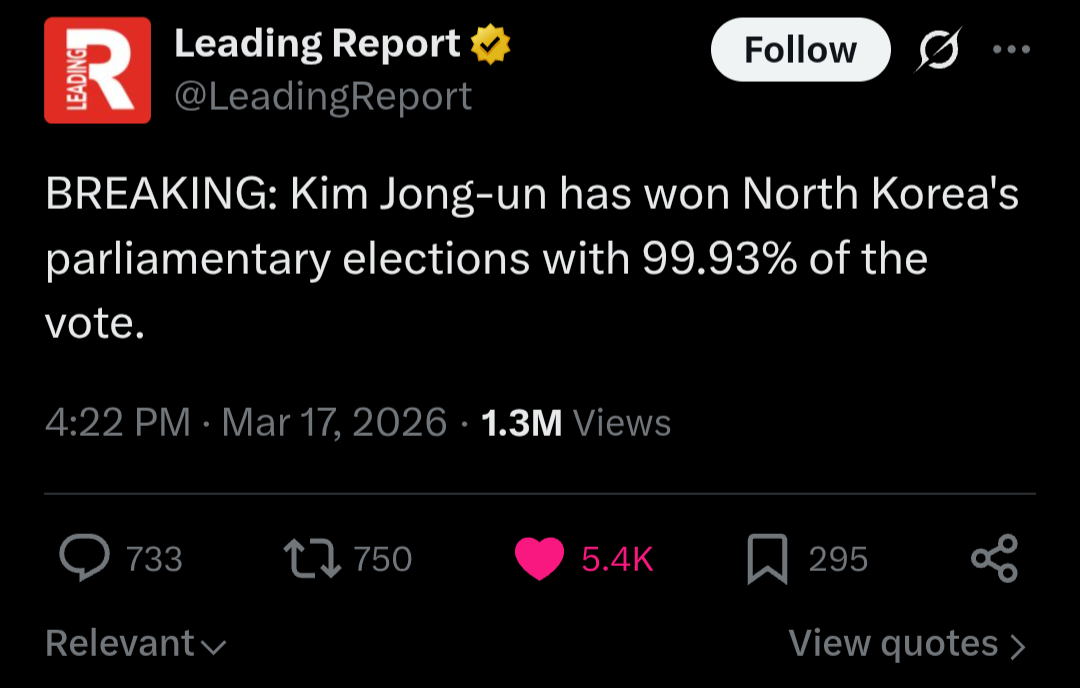The image size is (1080, 688).
Task: Unlike the post via the pink heart
Action: [540, 559]
